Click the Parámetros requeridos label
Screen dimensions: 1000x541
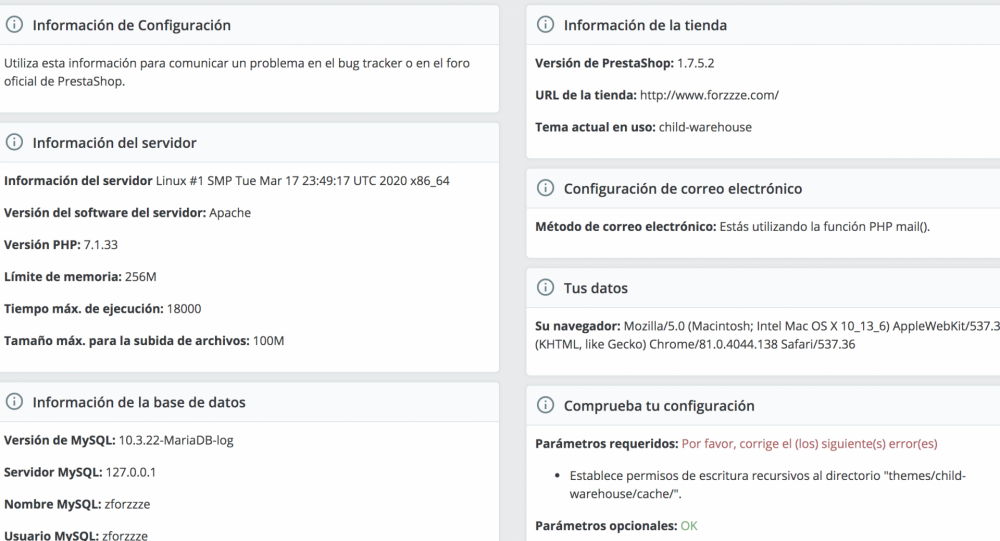coord(607,443)
